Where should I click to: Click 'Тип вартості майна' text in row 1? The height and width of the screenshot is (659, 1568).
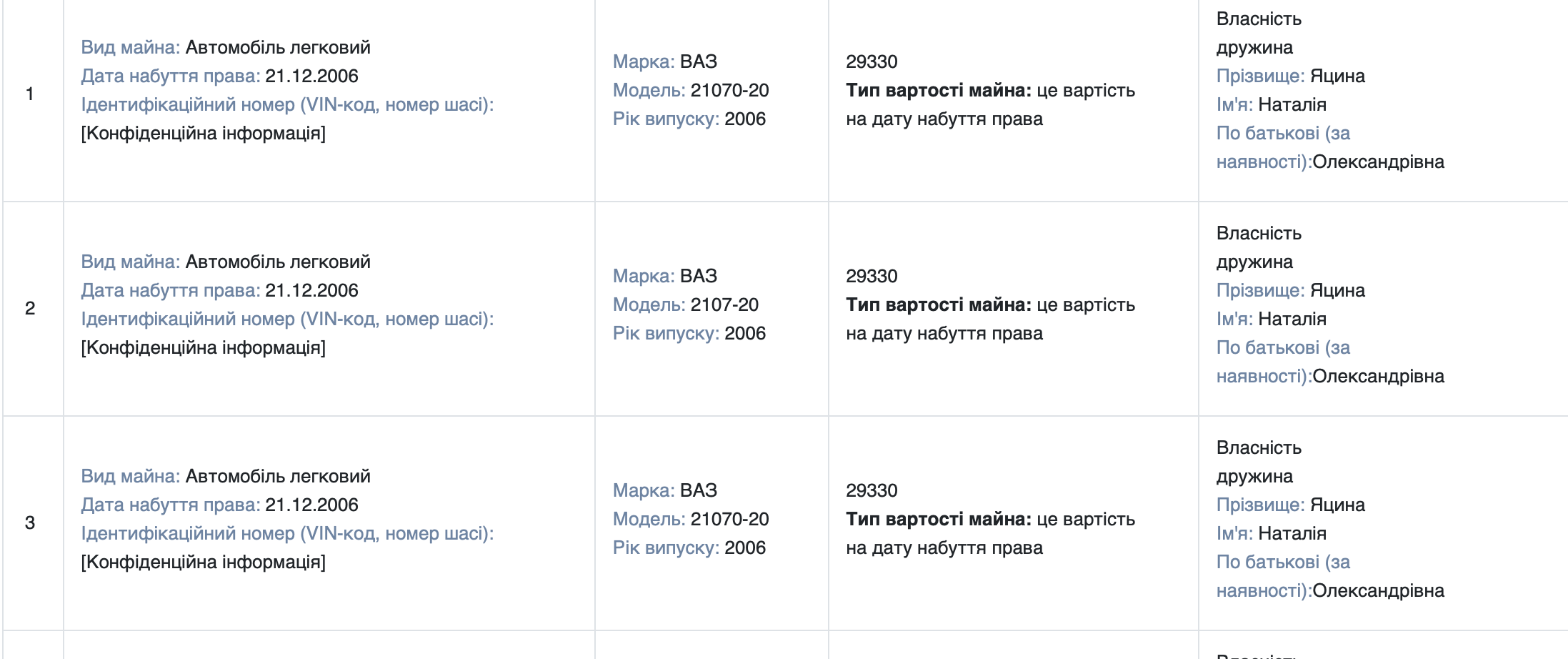[x=939, y=90]
